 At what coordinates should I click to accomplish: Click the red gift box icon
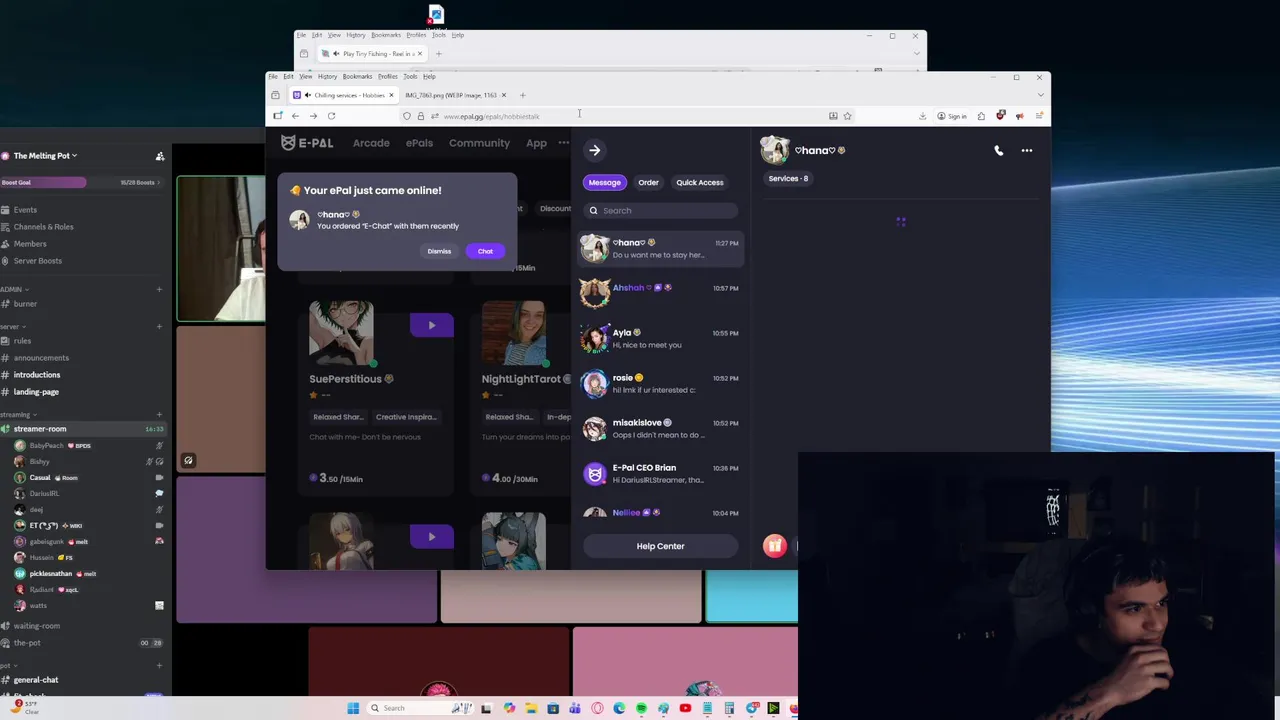(x=774, y=546)
